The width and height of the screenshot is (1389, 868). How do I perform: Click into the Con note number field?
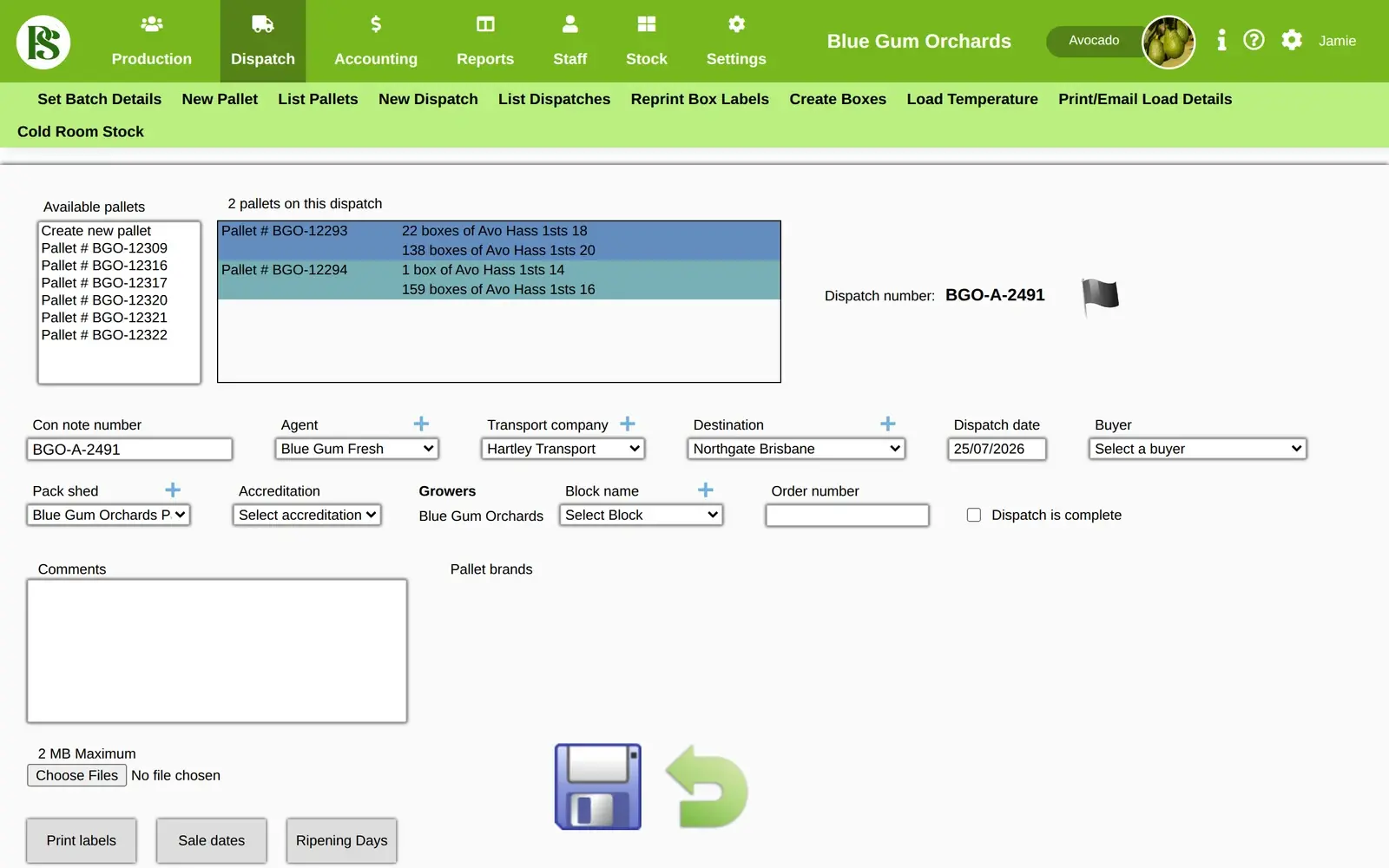(129, 449)
